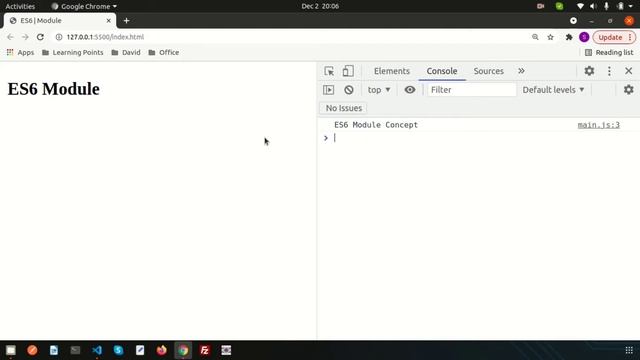
Task: Toggle device toolbar icon in DevTools
Action: click(348, 71)
